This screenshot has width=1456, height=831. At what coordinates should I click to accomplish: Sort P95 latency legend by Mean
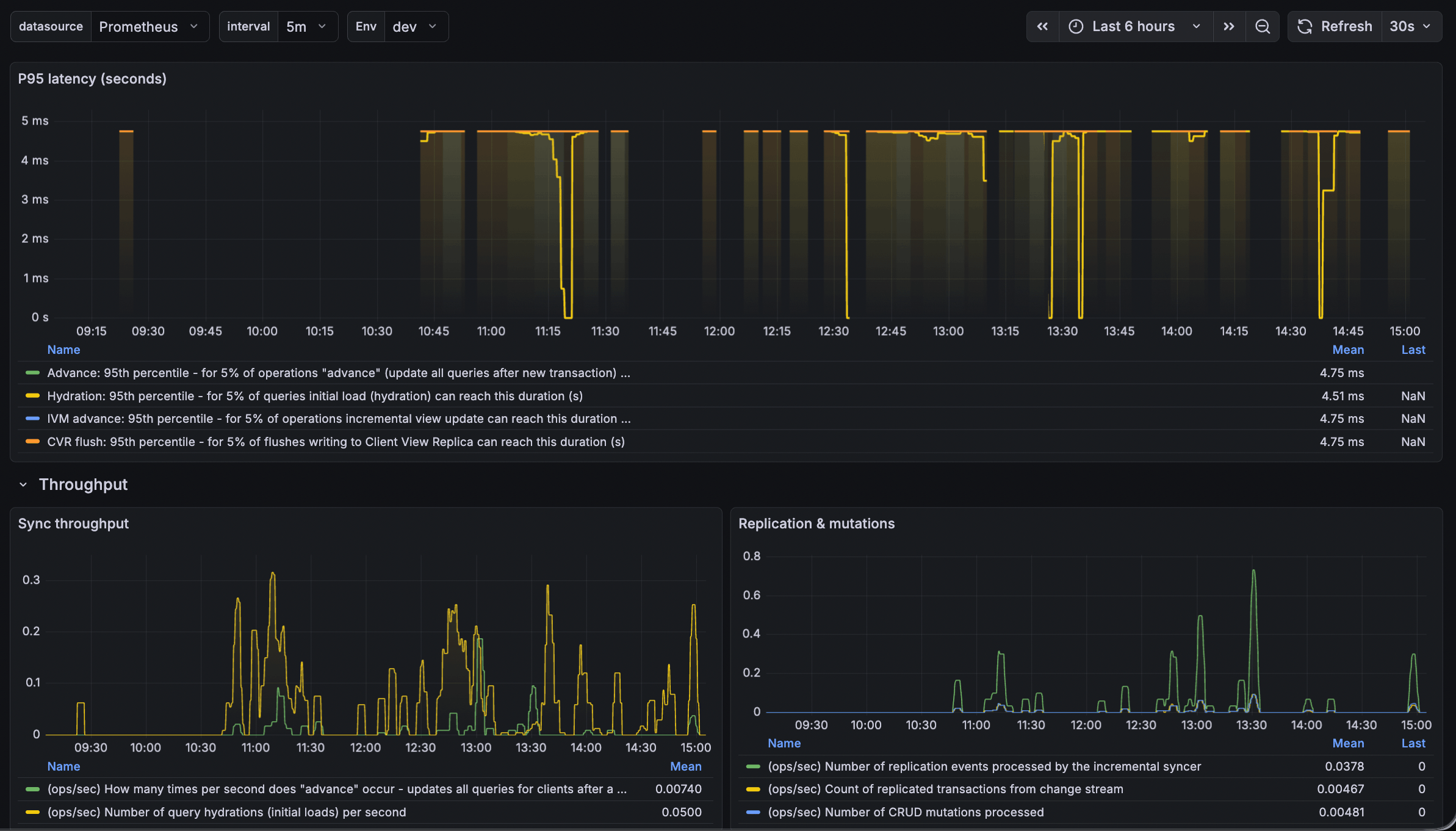click(x=1347, y=350)
